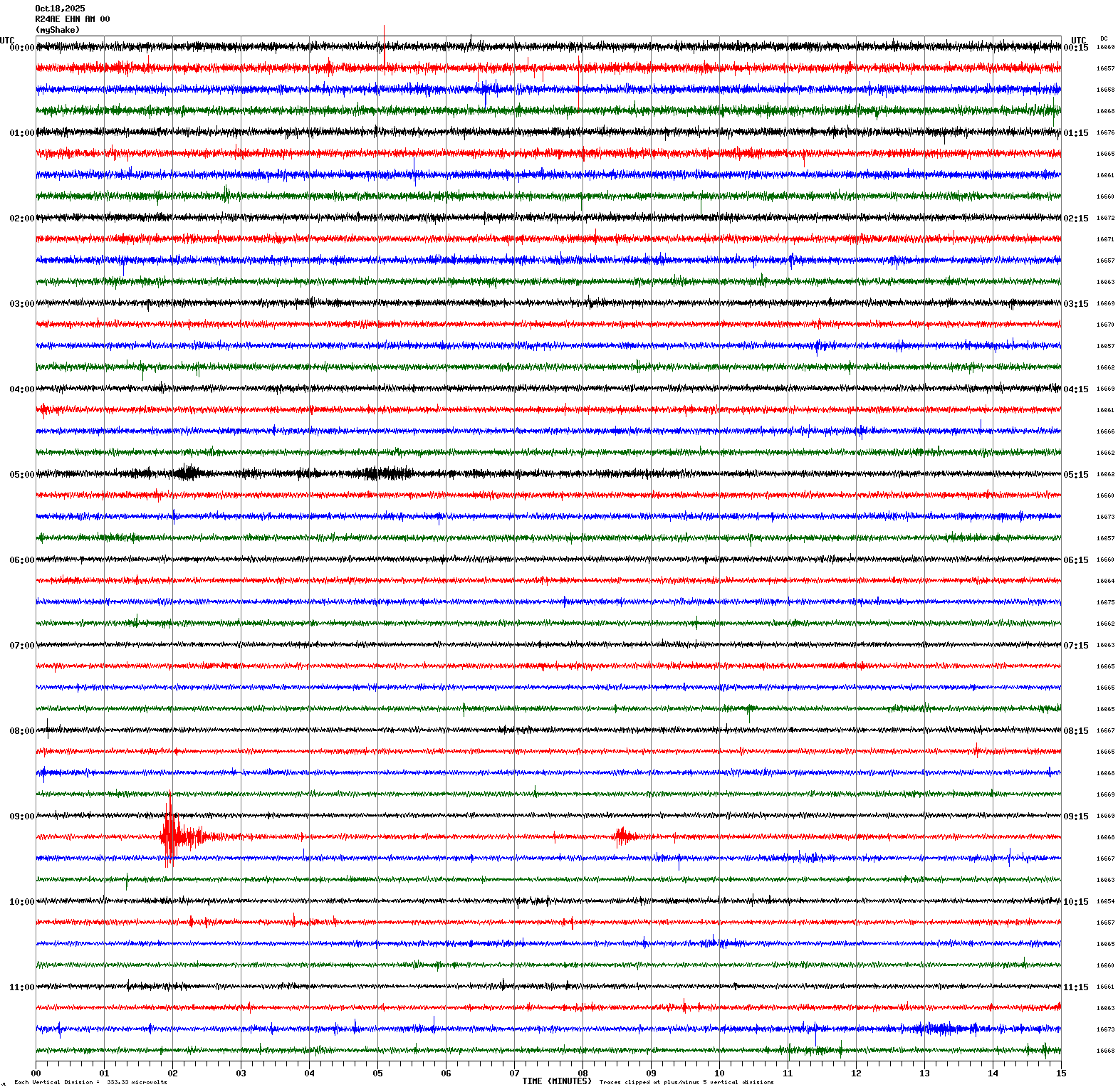1118x1092 pixels.
Task: Click the DC value 16672 beside 02:15
Action: click(x=1105, y=218)
